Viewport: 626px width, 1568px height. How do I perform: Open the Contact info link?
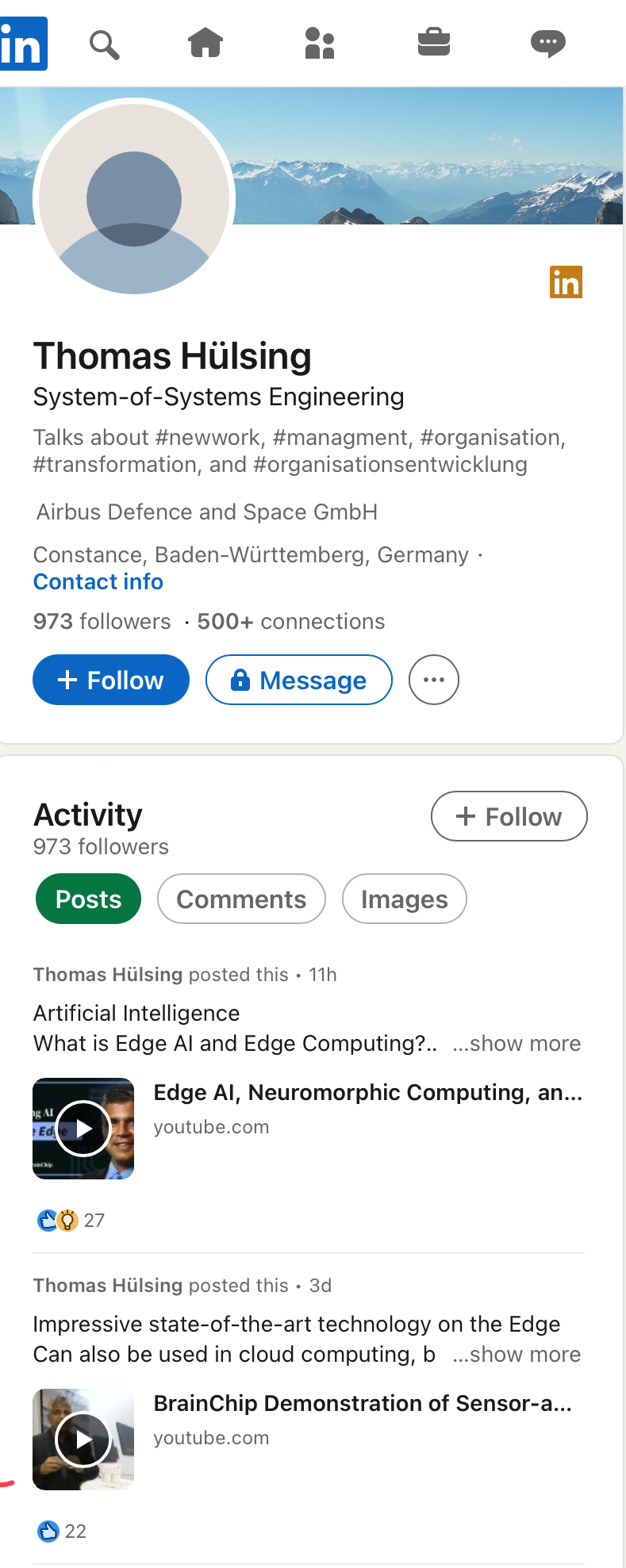(98, 582)
